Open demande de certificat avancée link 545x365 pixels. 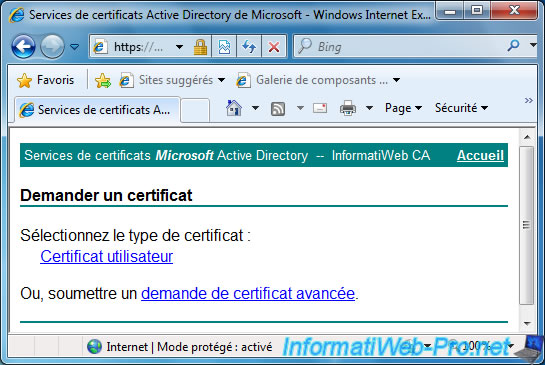pos(248,293)
